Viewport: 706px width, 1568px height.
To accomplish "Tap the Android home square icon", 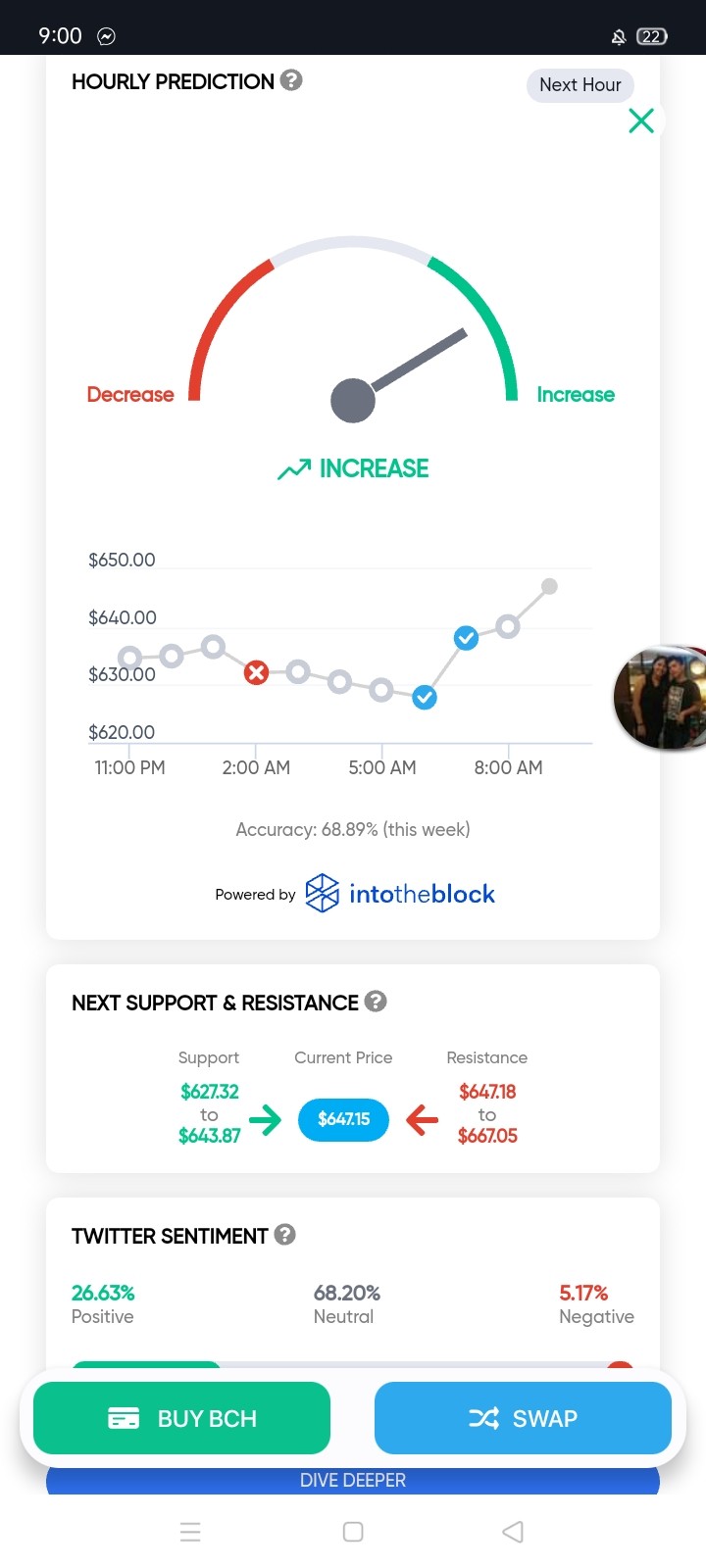I will pos(353,1532).
